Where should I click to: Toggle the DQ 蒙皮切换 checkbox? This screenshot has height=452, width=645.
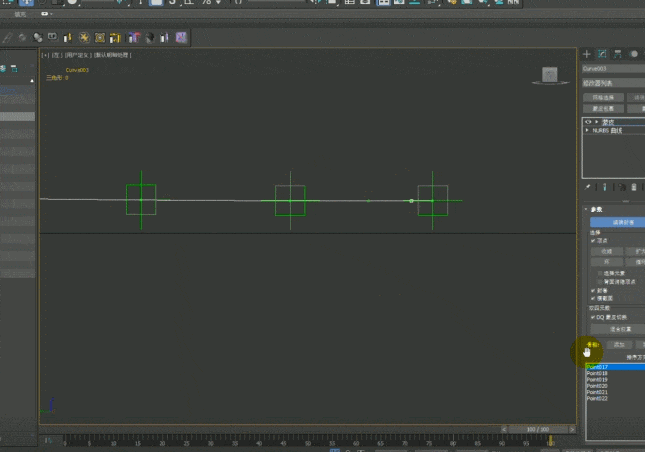(x=593, y=317)
